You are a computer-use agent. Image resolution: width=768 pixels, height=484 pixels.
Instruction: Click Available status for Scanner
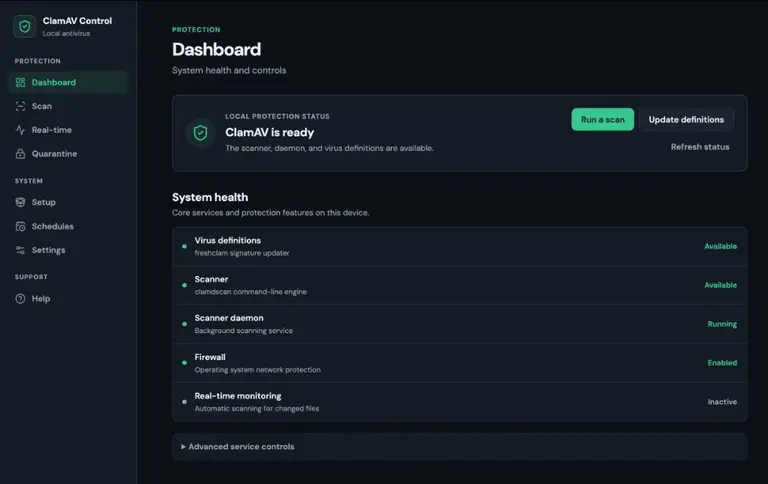720,285
